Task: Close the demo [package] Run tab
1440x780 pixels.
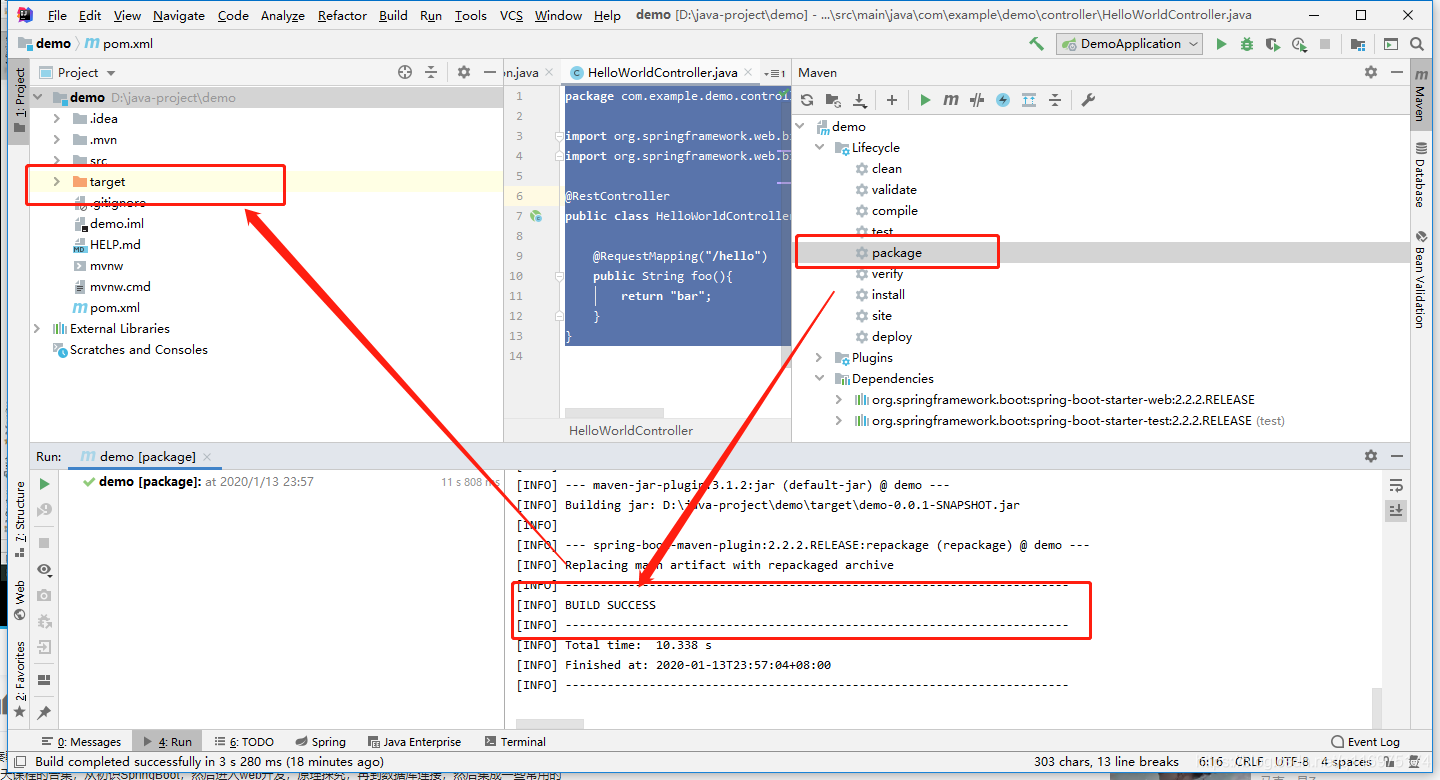Action: click(207, 457)
